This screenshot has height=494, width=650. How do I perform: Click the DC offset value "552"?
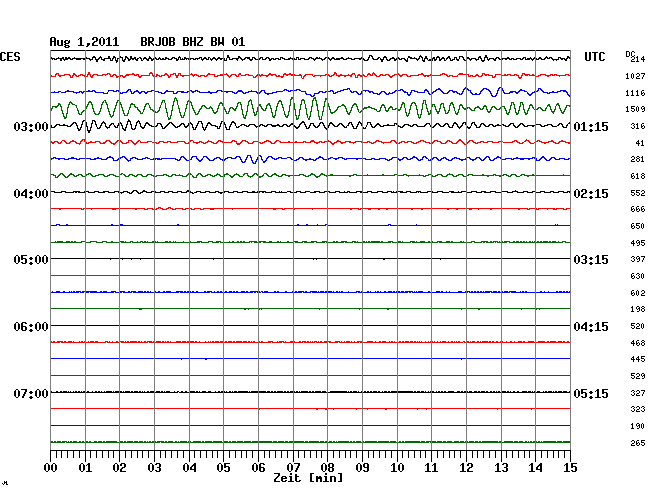[638, 193]
